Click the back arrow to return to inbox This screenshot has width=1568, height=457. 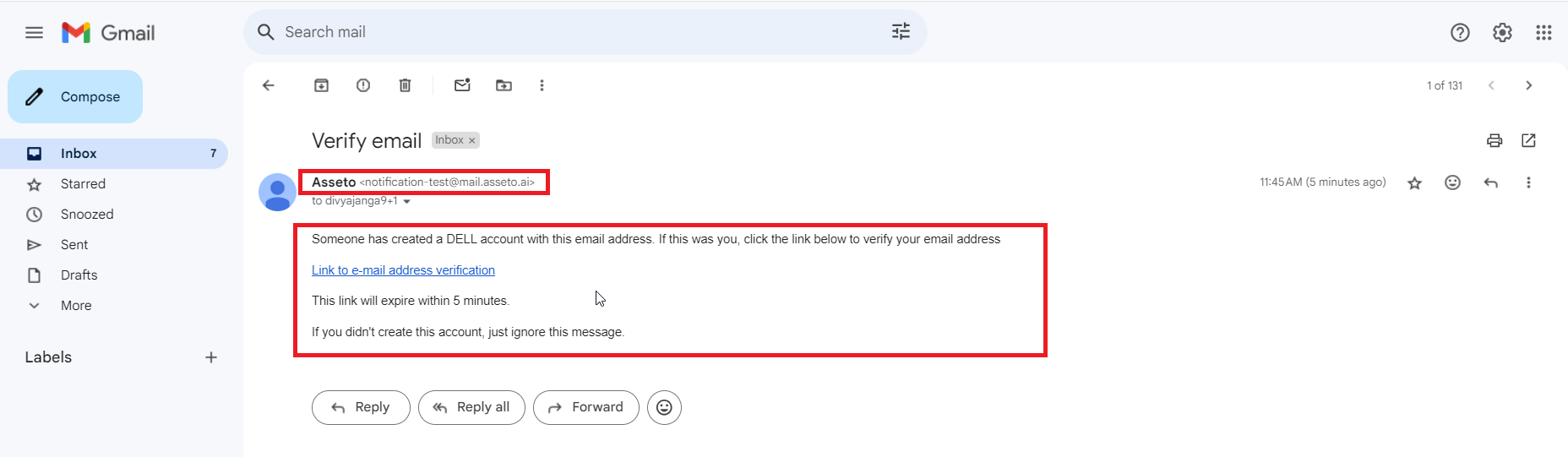tap(269, 85)
